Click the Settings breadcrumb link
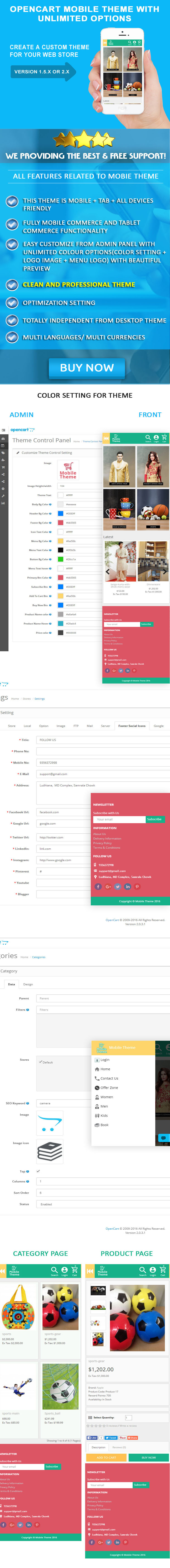170x1568 pixels. click(x=39, y=699)
